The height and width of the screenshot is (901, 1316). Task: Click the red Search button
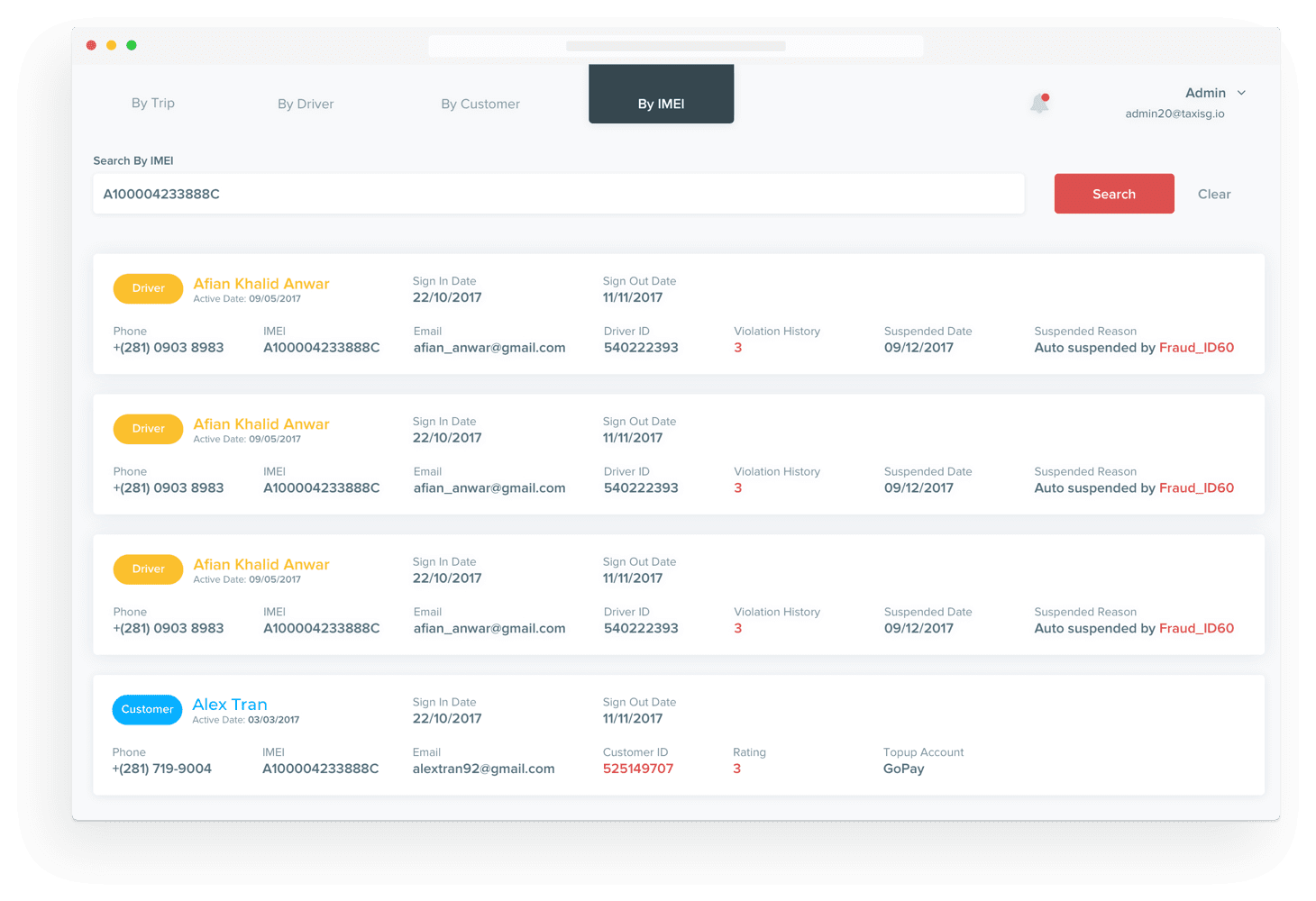(x=1114, y=194)
